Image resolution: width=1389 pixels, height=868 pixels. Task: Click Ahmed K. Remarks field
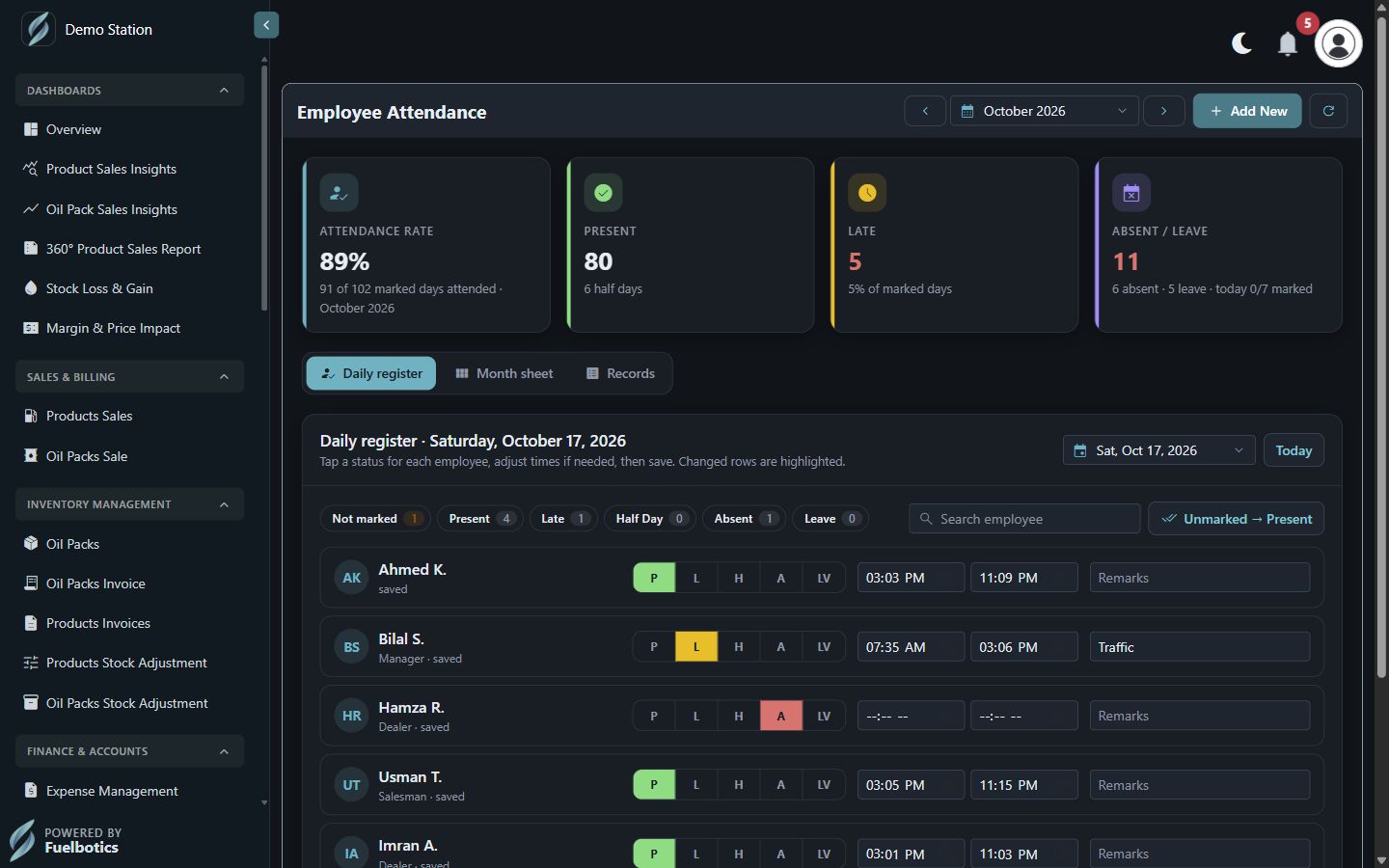[1200, 578]
